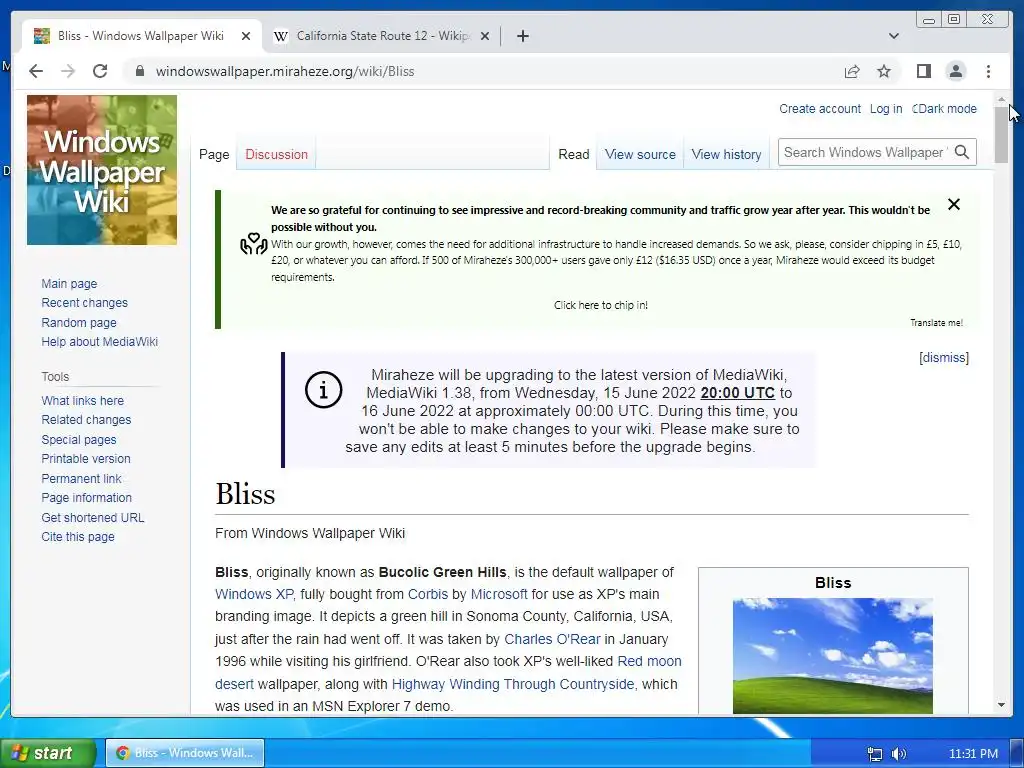Select the Bliss - Windows Wallpaper Wiki tab
1024x768 pixels.
coord(142,36)
